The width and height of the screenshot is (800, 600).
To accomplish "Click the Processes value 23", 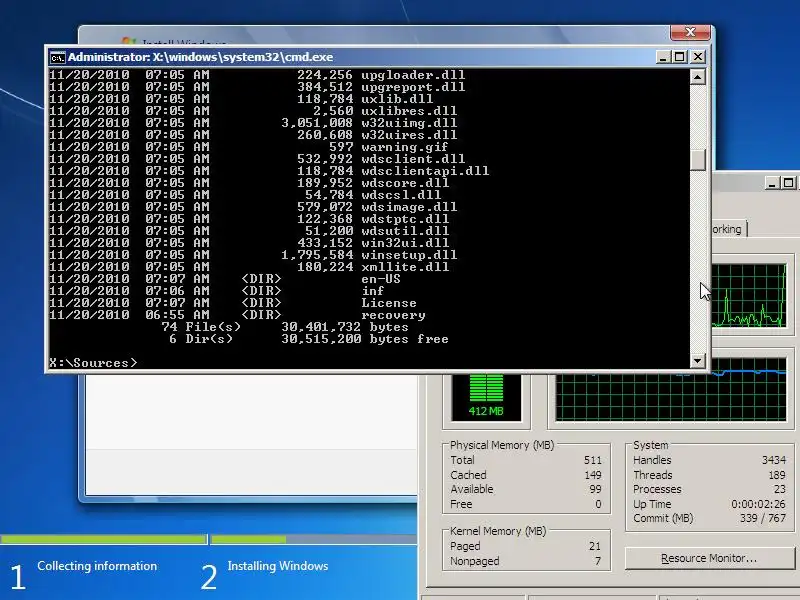I will click(x=780, y=489).
